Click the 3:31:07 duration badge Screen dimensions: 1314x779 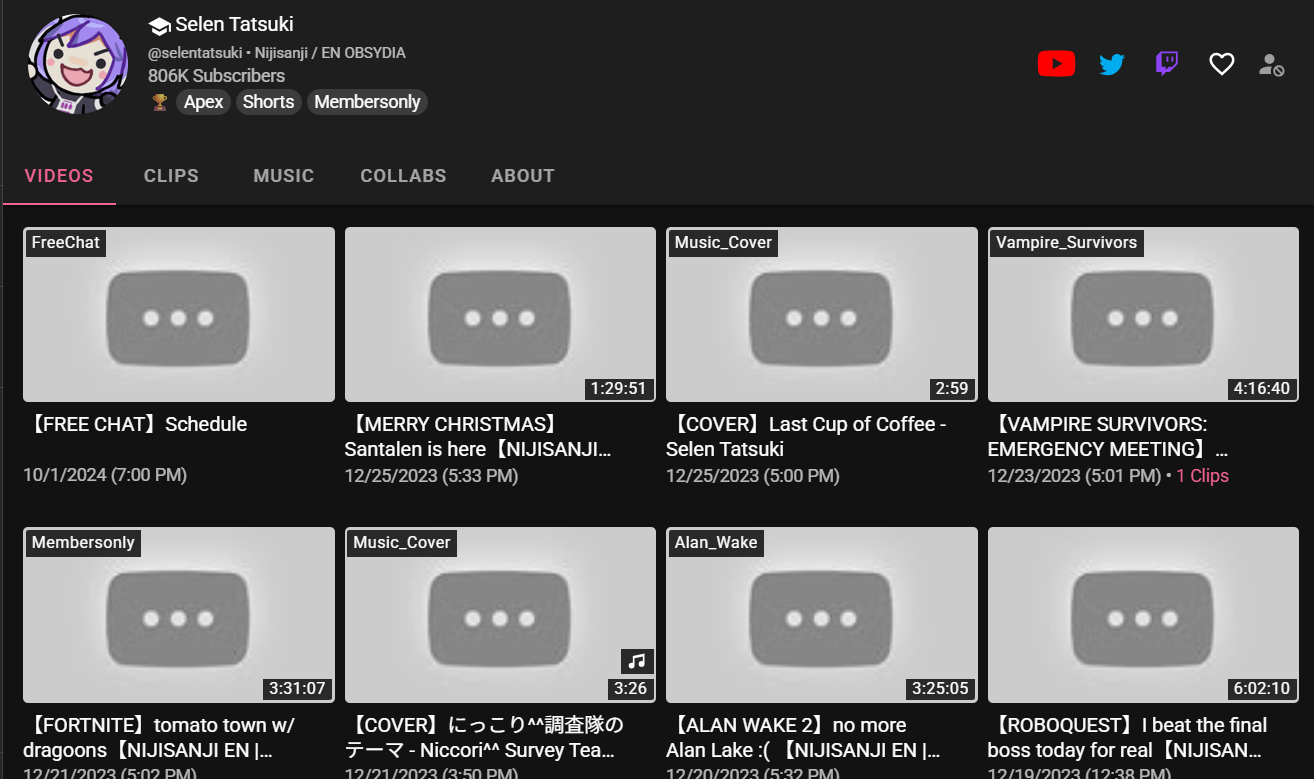coord(297,689)
